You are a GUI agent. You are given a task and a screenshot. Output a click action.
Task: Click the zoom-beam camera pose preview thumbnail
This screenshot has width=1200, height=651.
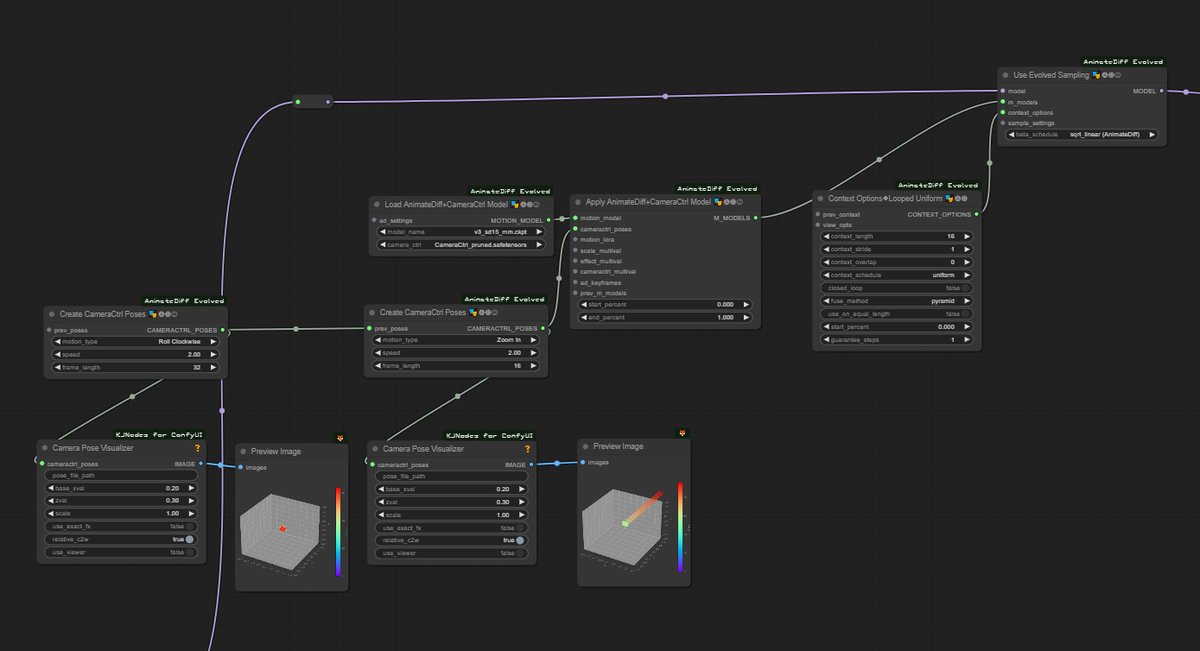click(635, 527)
